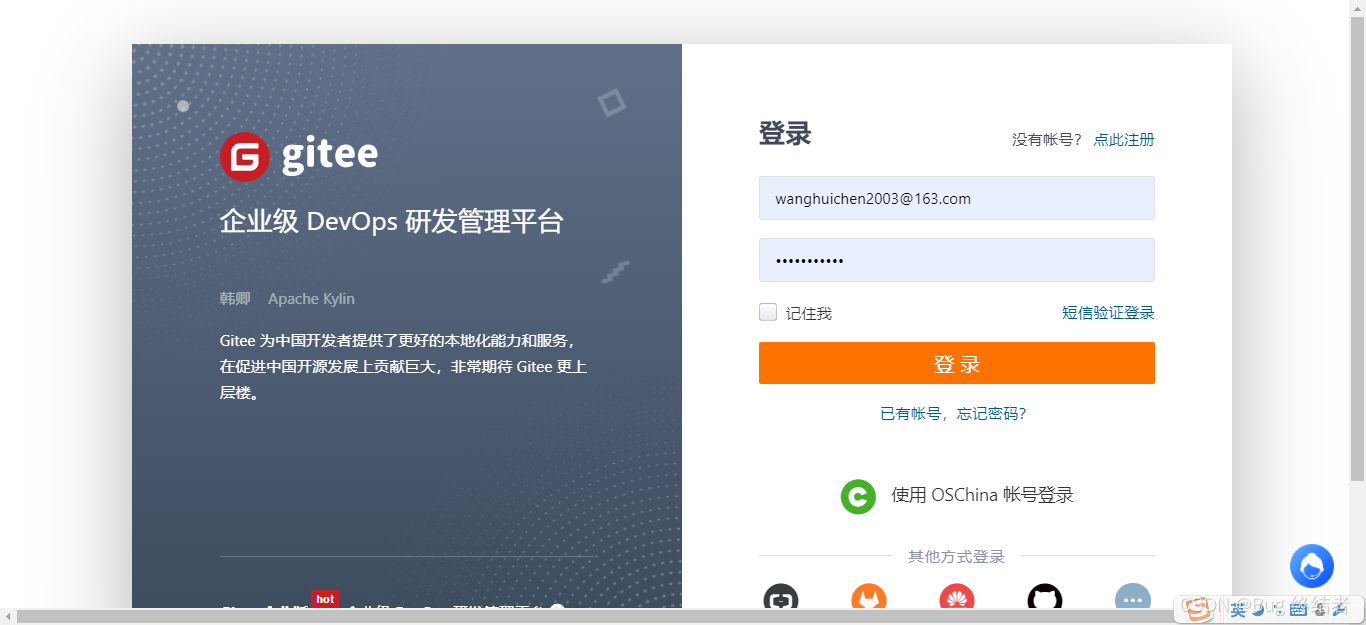
Task: Open the blue customer service chat bubble
Action: click(1312, 566)
